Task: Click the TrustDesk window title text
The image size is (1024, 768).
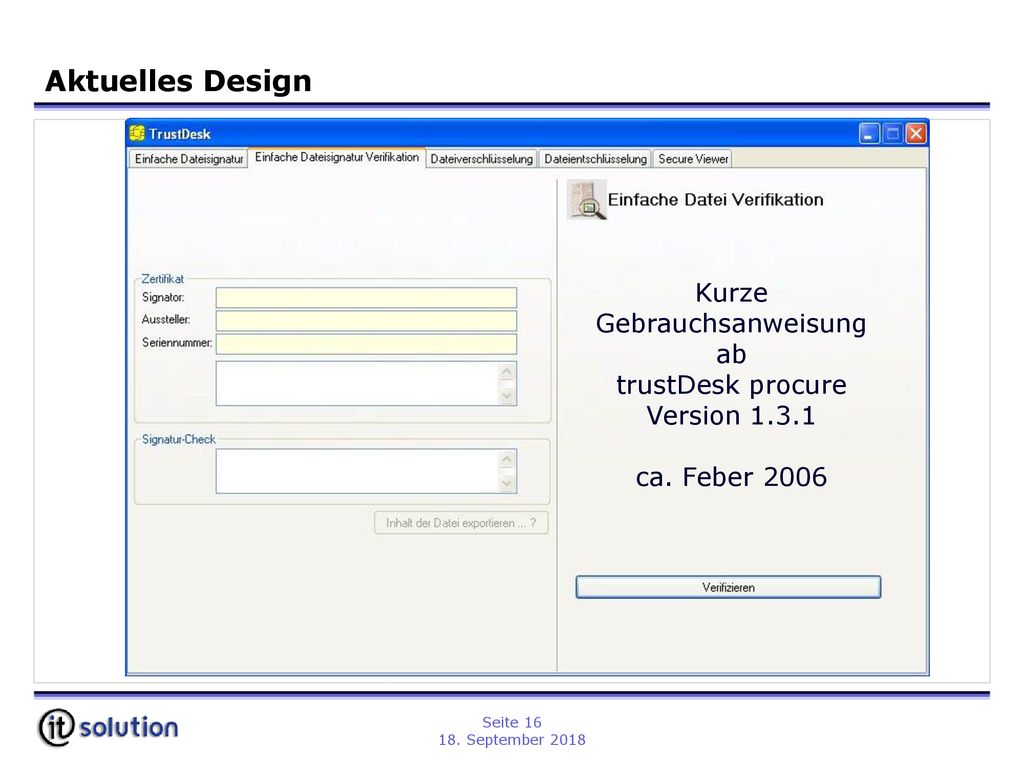Action: click(180, 134)
